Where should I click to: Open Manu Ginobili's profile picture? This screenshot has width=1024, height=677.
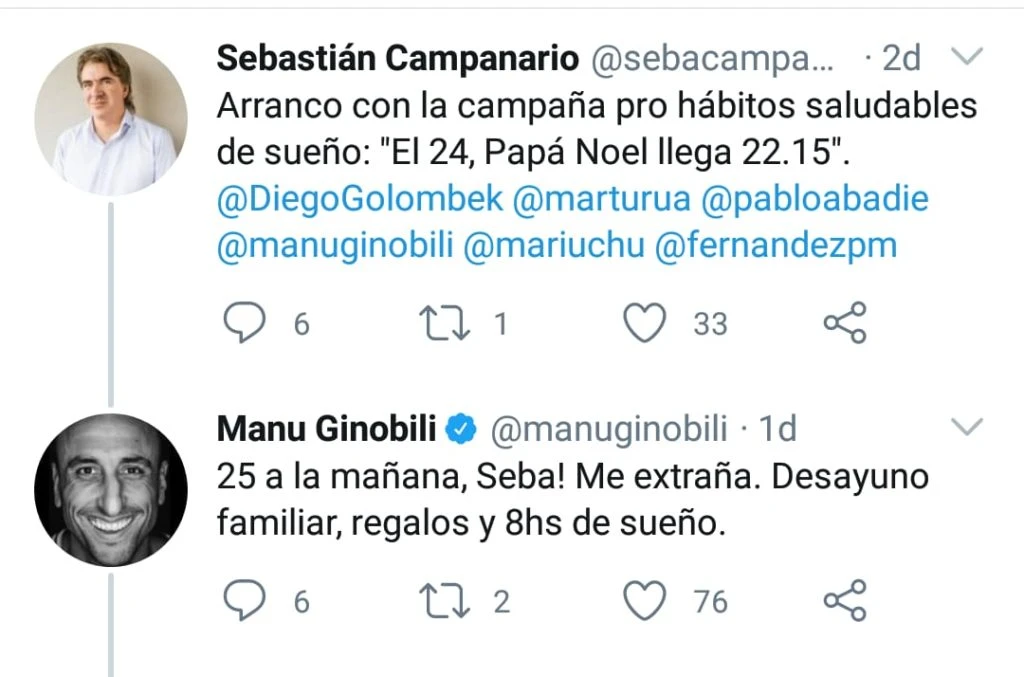(x=110, y=489)
